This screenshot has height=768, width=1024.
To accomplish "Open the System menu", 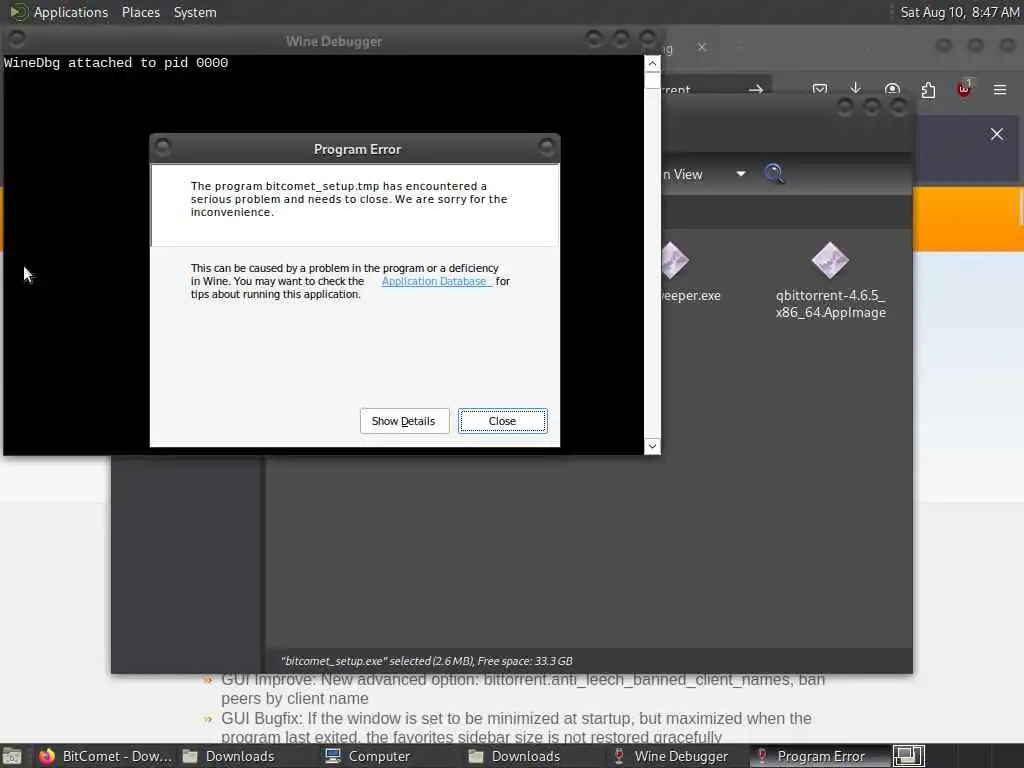I will click(x=195, y=12).
